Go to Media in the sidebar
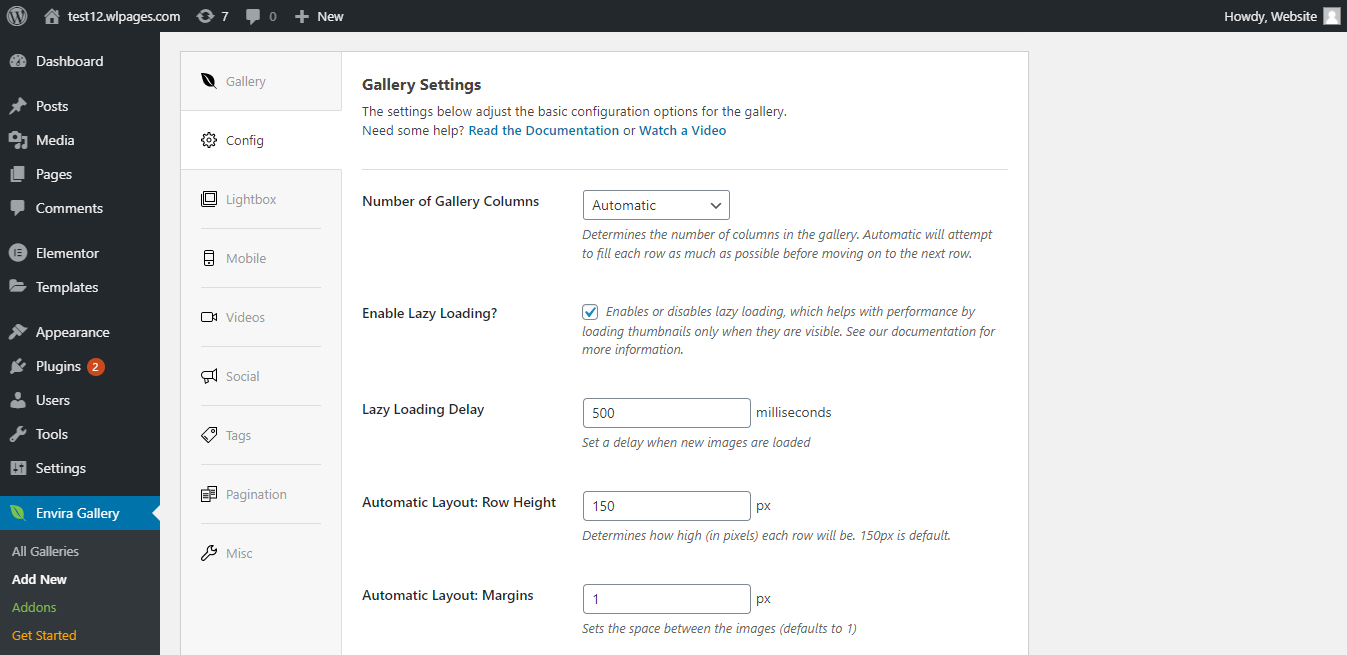The image size is (1347, 655). tap(80, 140)
